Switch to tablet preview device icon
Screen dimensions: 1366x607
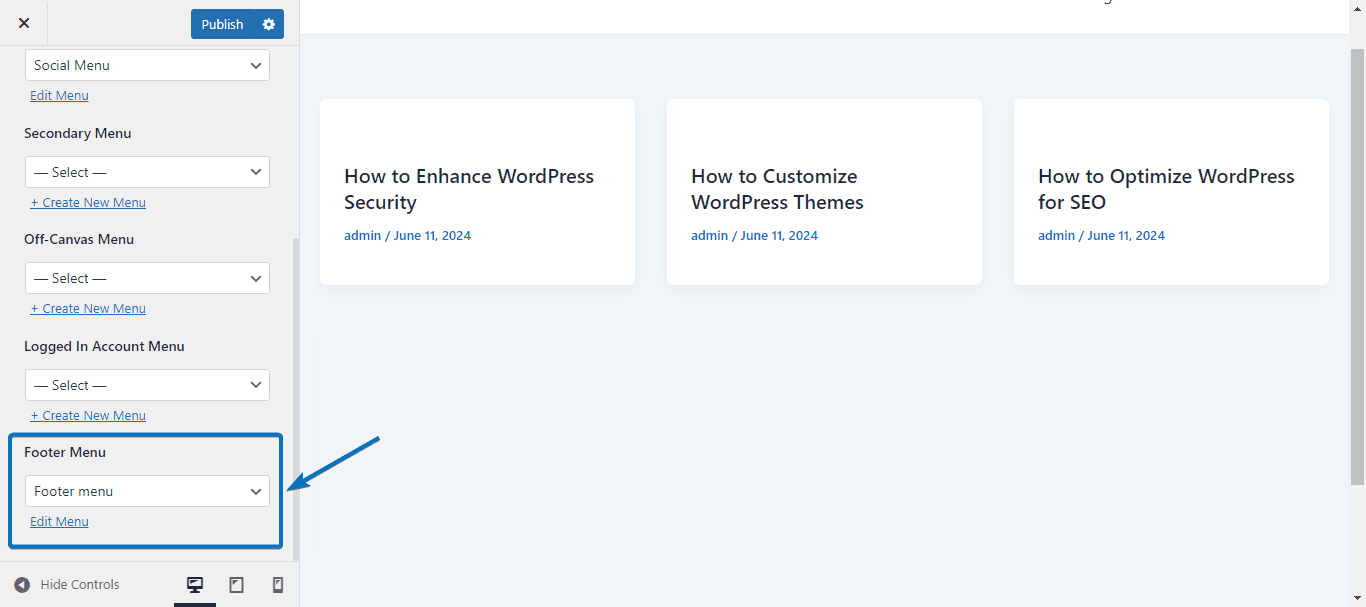coord(237,585)
